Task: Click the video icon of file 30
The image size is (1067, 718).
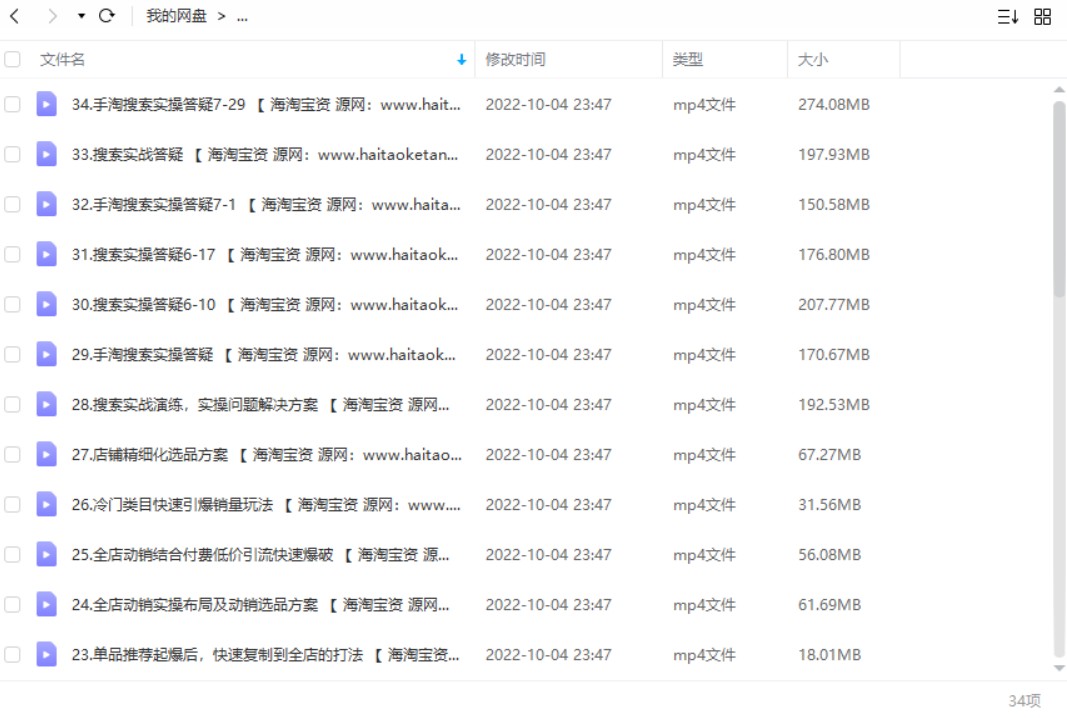Action: tap(46, 304)
